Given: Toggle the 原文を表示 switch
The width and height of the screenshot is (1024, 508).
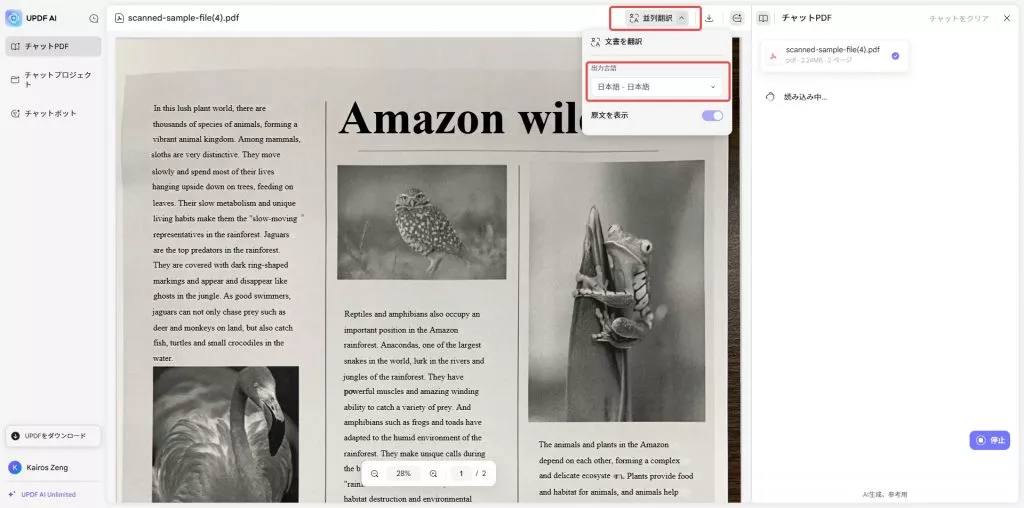Looking at the screenshot, I should [712, 116].
